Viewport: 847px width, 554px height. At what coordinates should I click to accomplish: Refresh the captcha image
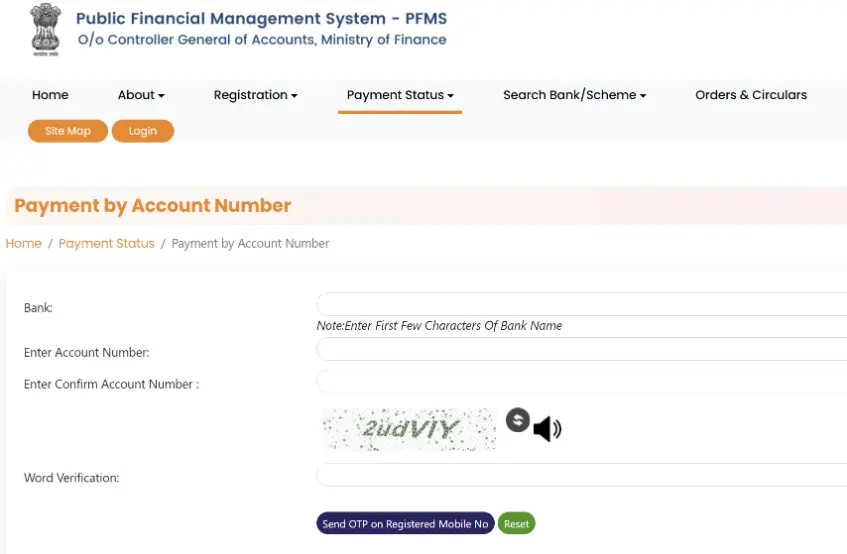(517, 420)
